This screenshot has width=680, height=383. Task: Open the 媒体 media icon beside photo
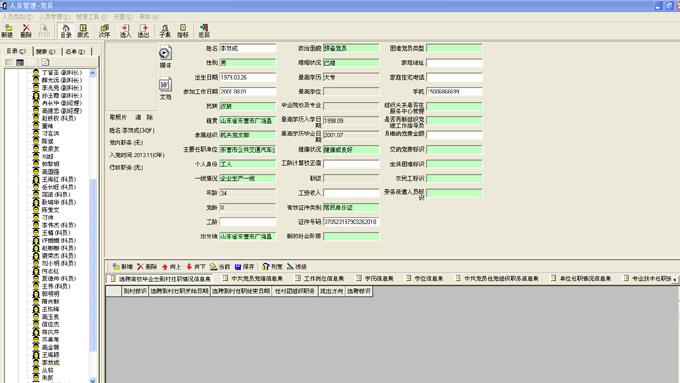[165, 57]
